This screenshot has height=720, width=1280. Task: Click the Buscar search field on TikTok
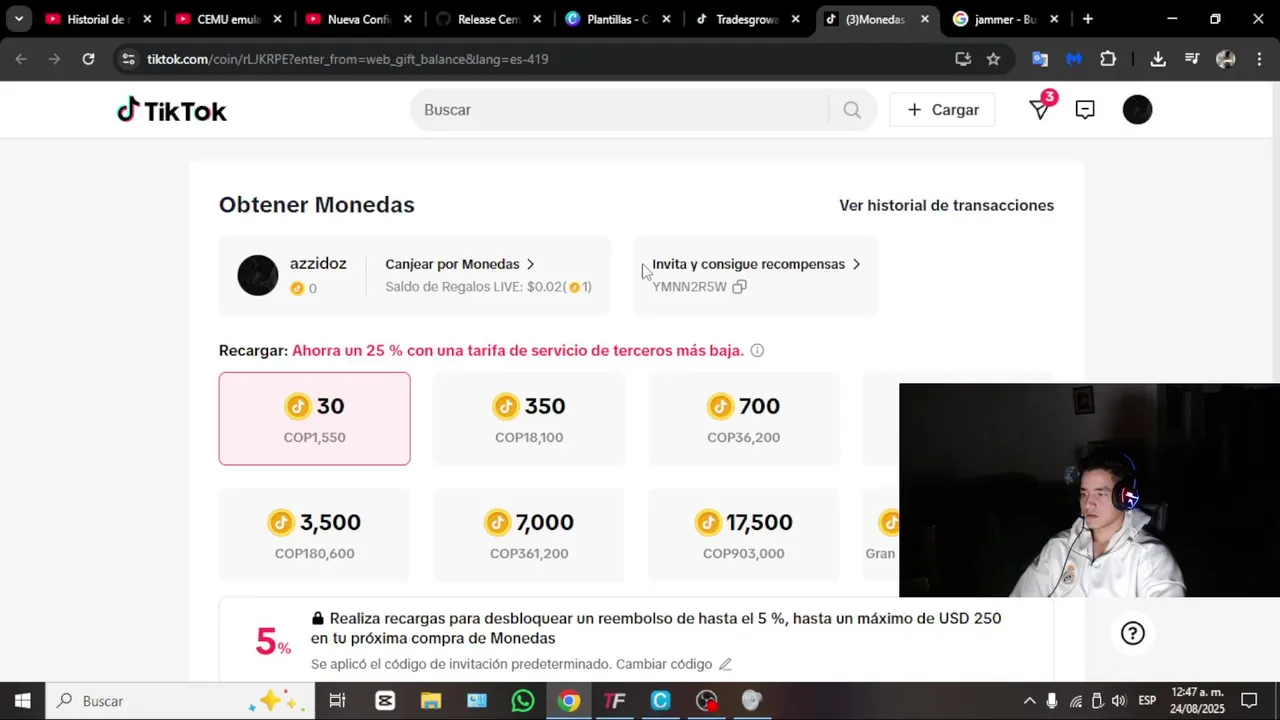point(620,110)
